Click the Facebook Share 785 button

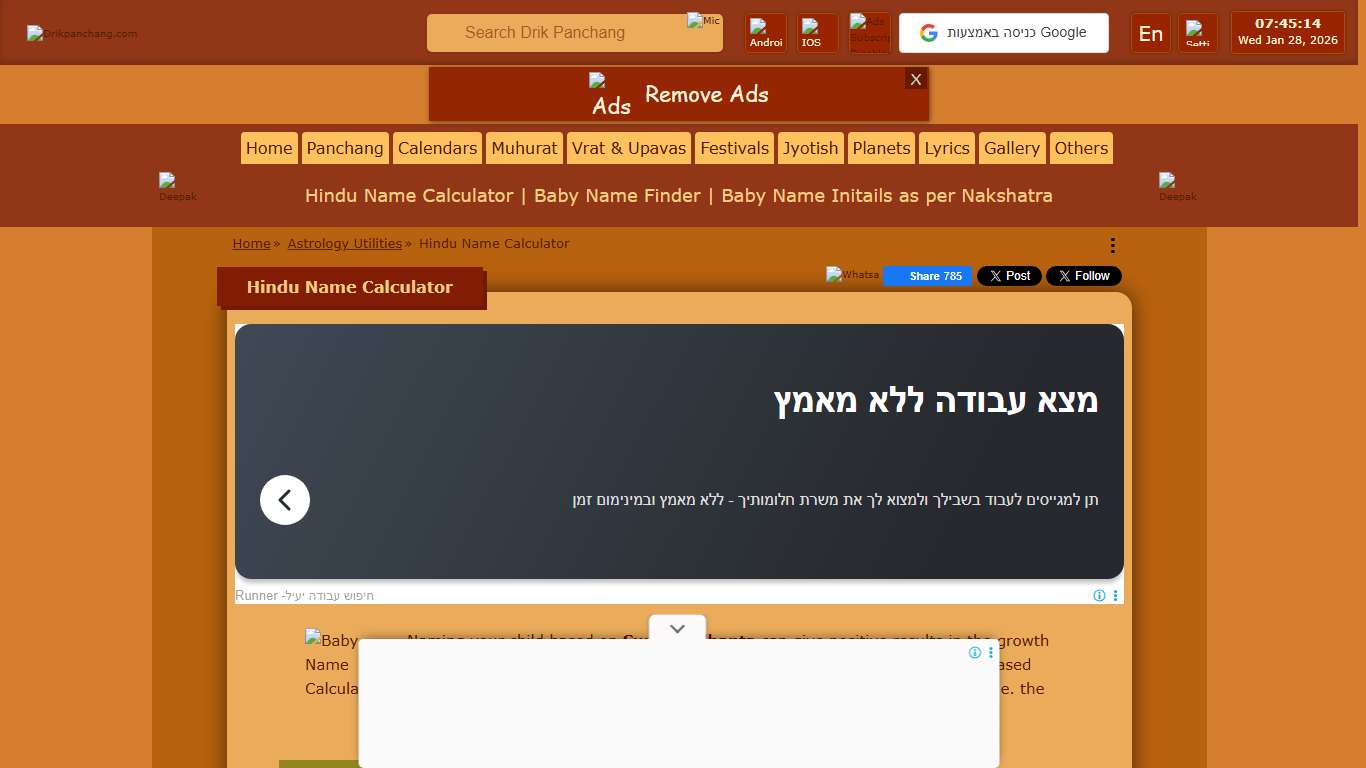[927, 276]
